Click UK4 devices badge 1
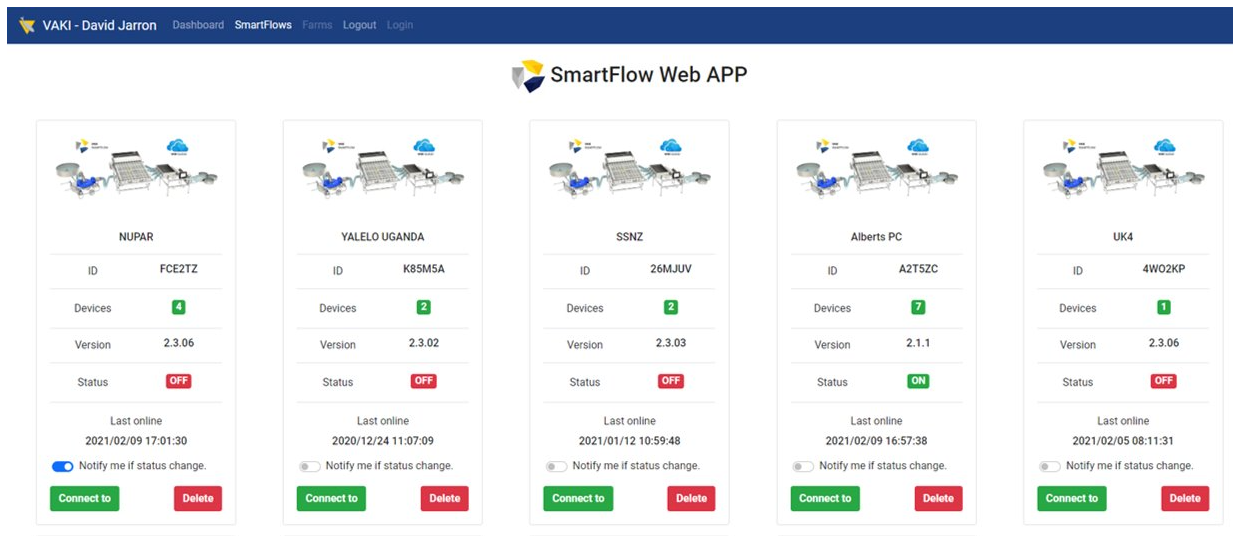The image size is (1243, 536). tap(1164, 307)
